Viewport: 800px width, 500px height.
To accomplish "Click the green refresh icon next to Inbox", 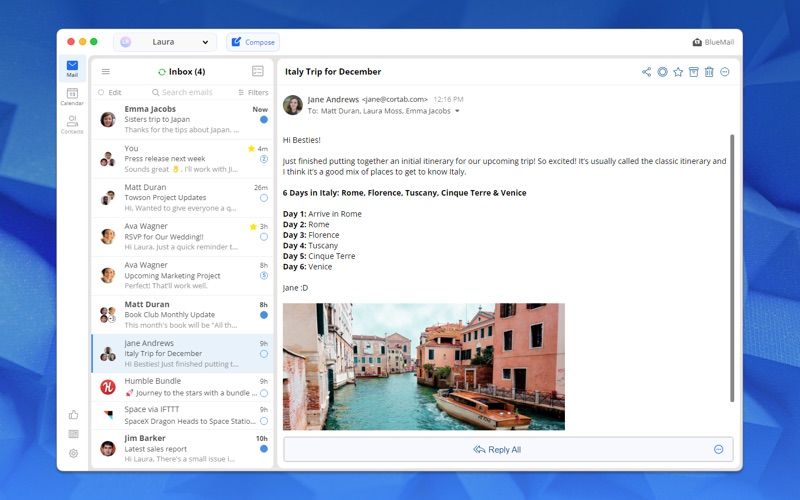I will click(162, 72).
